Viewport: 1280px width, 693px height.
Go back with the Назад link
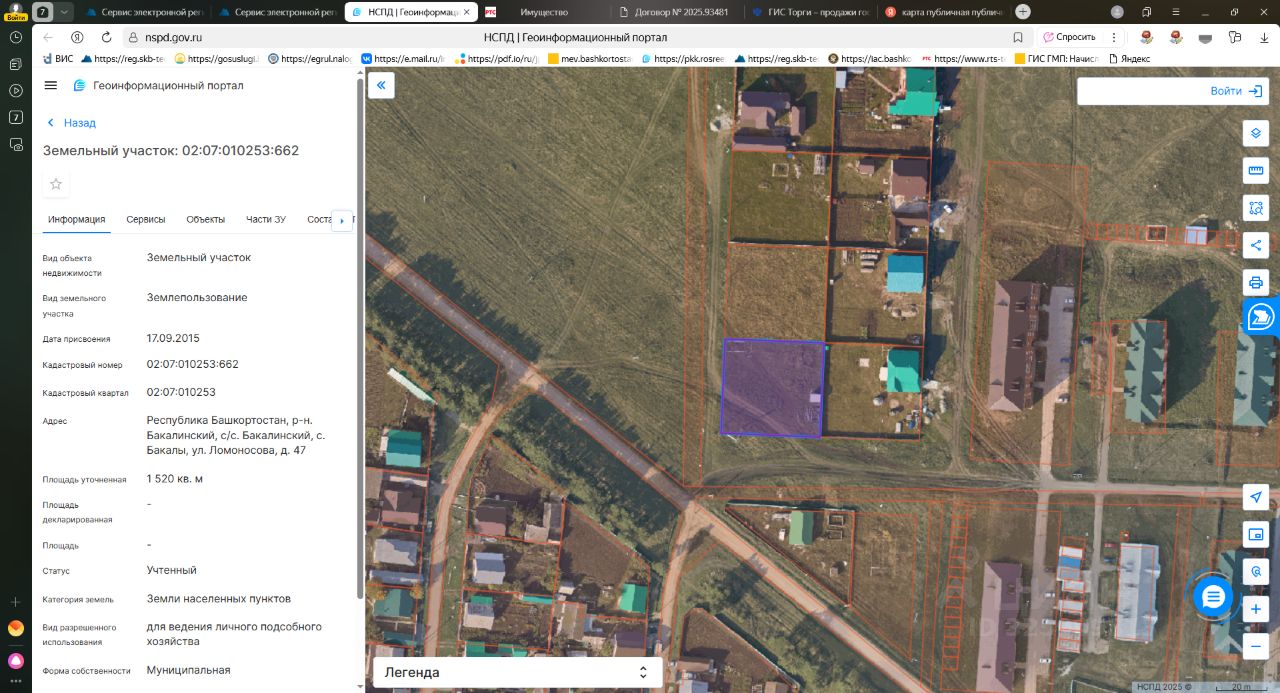(72, 123)
